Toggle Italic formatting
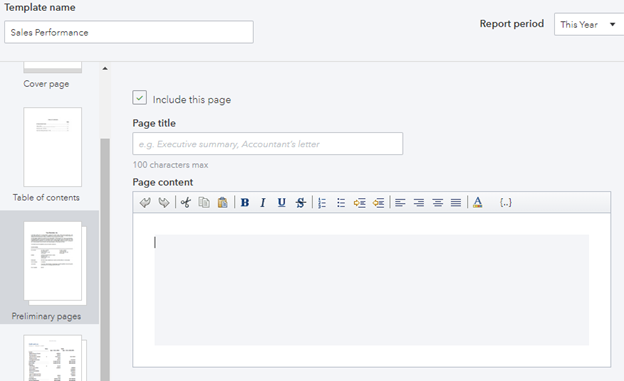The height and width of the screenshot is (381, 624). 263,203
